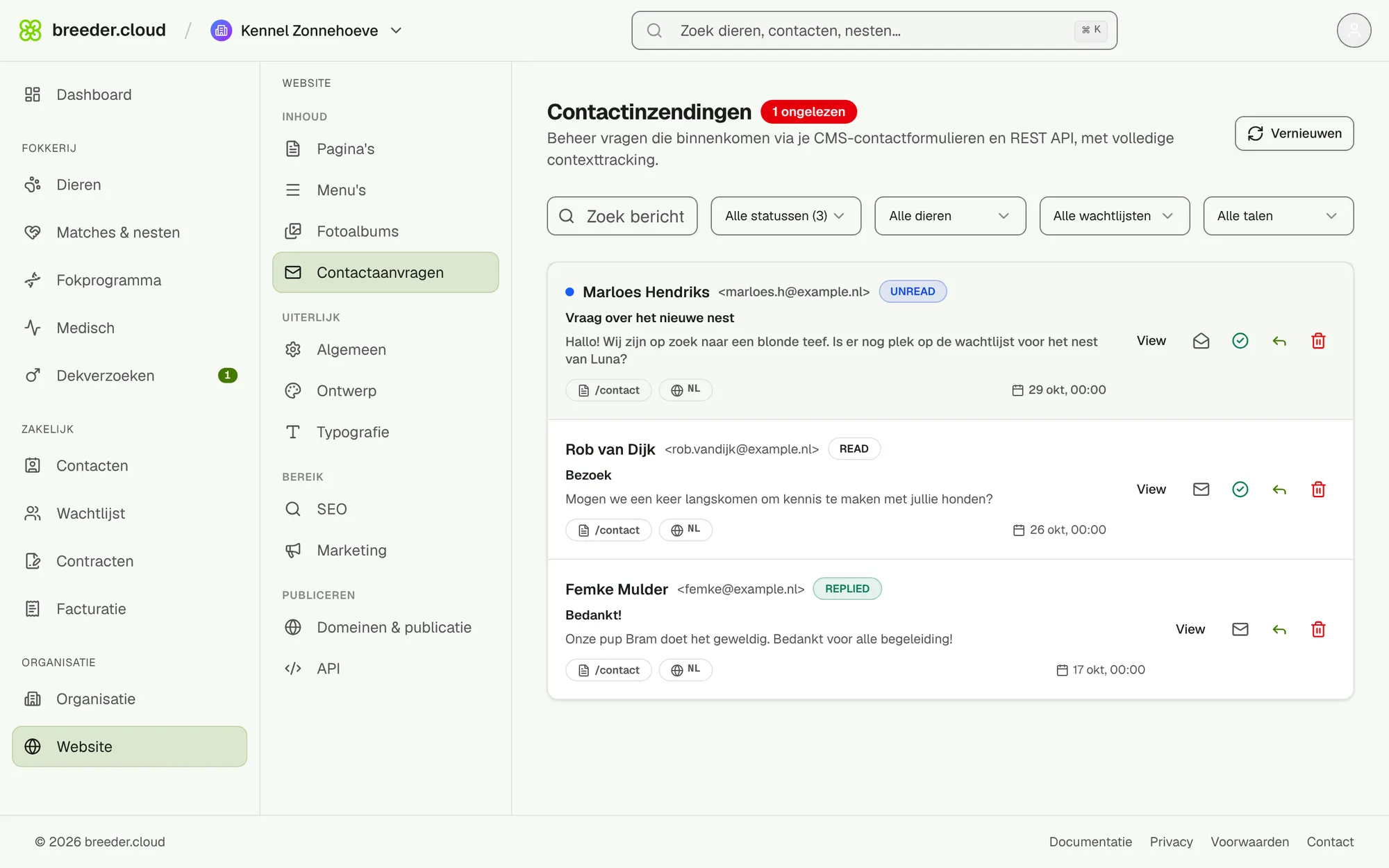Screen dimensions: 1389x868
Task: Open Dieren in the sidebar
Action: tap(129, 185)
